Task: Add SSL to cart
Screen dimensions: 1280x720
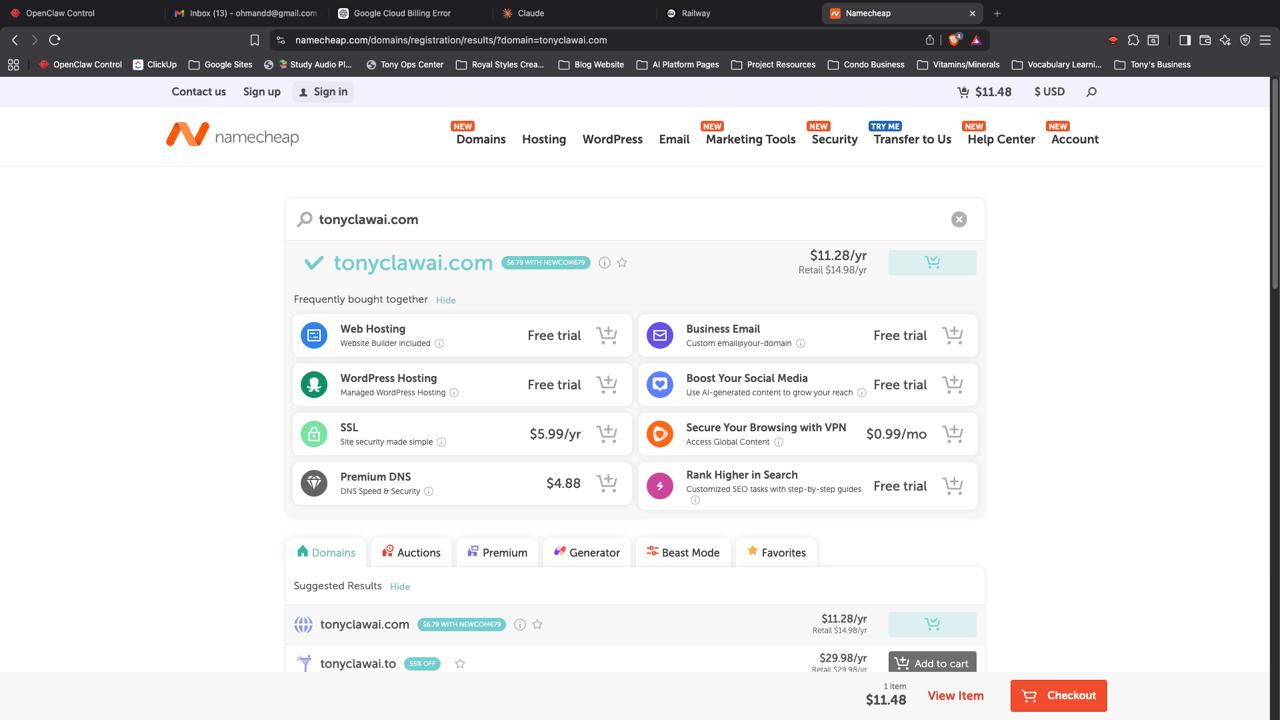Action: point(607,434)
